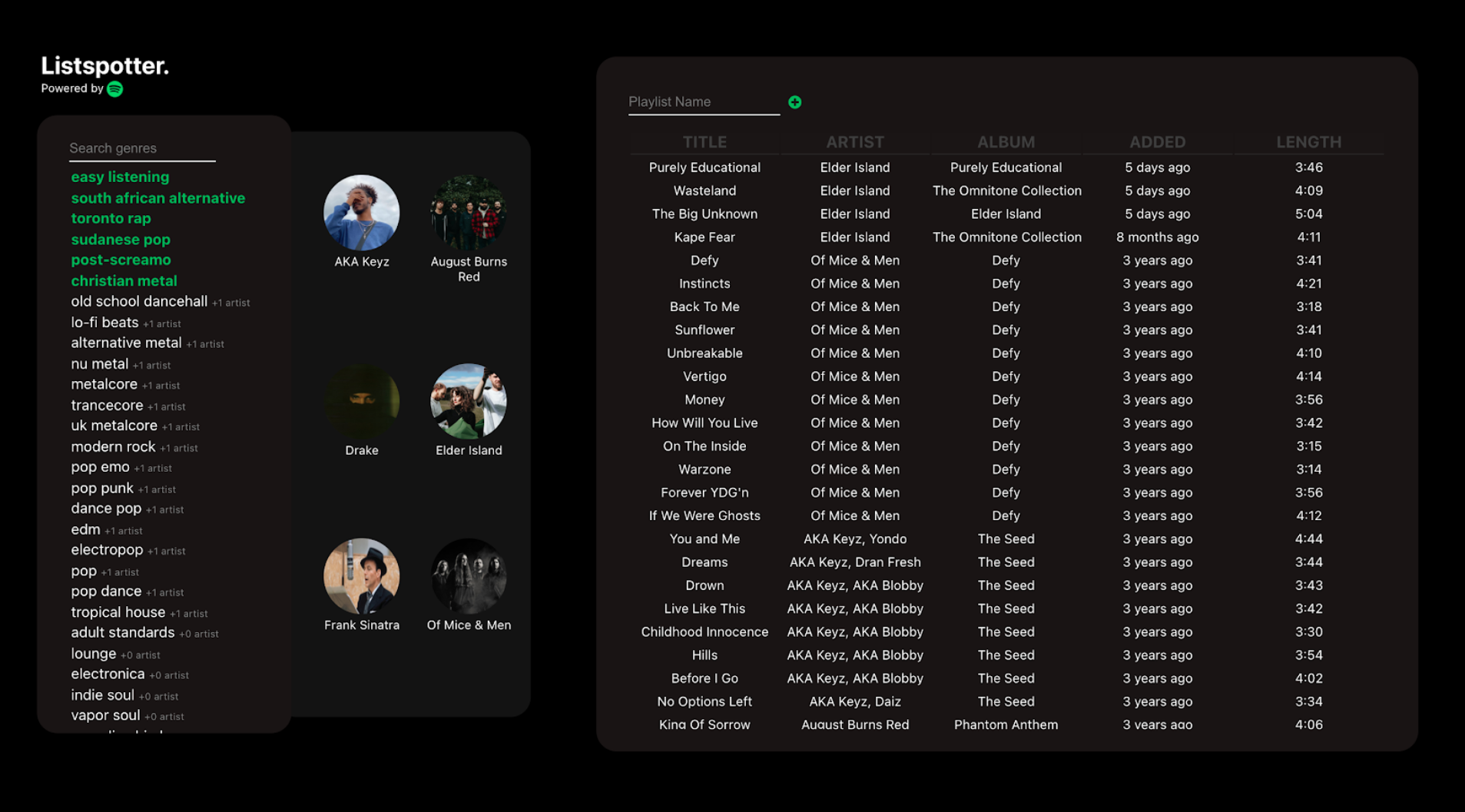1465x812 pixels.
Task: Choose the indie soul genre
Action: (x=102, y=695)
